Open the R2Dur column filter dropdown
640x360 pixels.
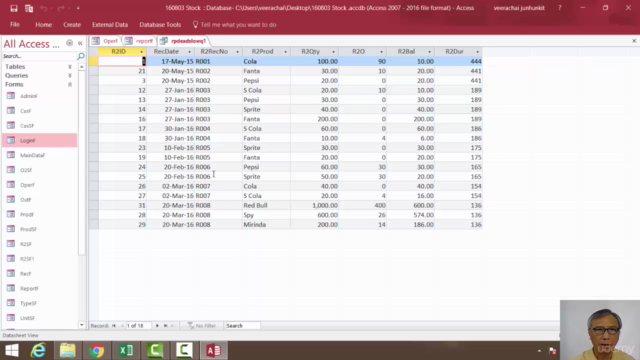(x=477, y=52)
